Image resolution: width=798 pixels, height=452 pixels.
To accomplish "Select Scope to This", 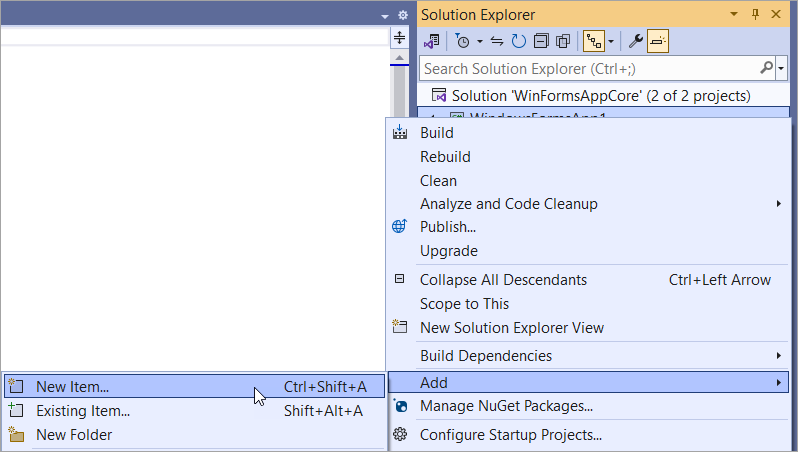I will (588, 304).
